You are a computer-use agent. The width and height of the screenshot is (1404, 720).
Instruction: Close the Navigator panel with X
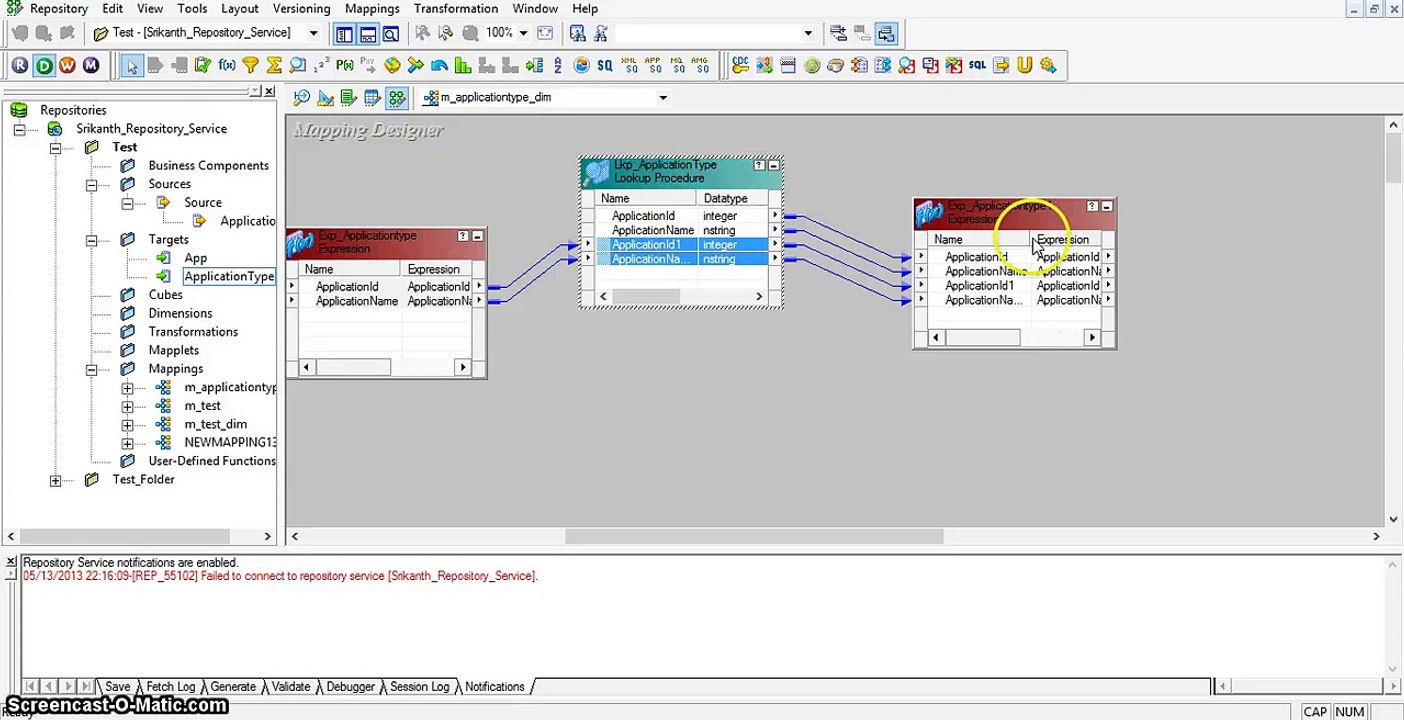270,91
